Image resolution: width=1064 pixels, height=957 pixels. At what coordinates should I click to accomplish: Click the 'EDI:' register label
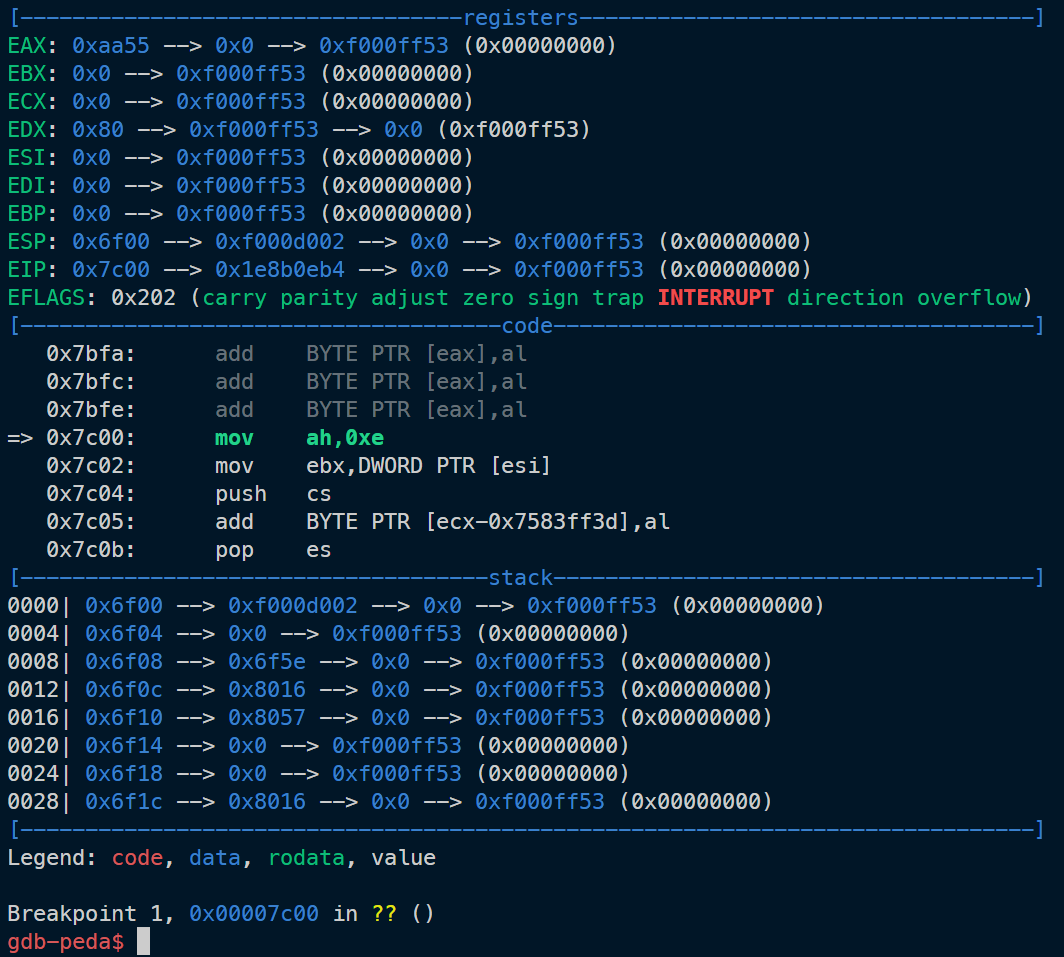pos(33,185)
